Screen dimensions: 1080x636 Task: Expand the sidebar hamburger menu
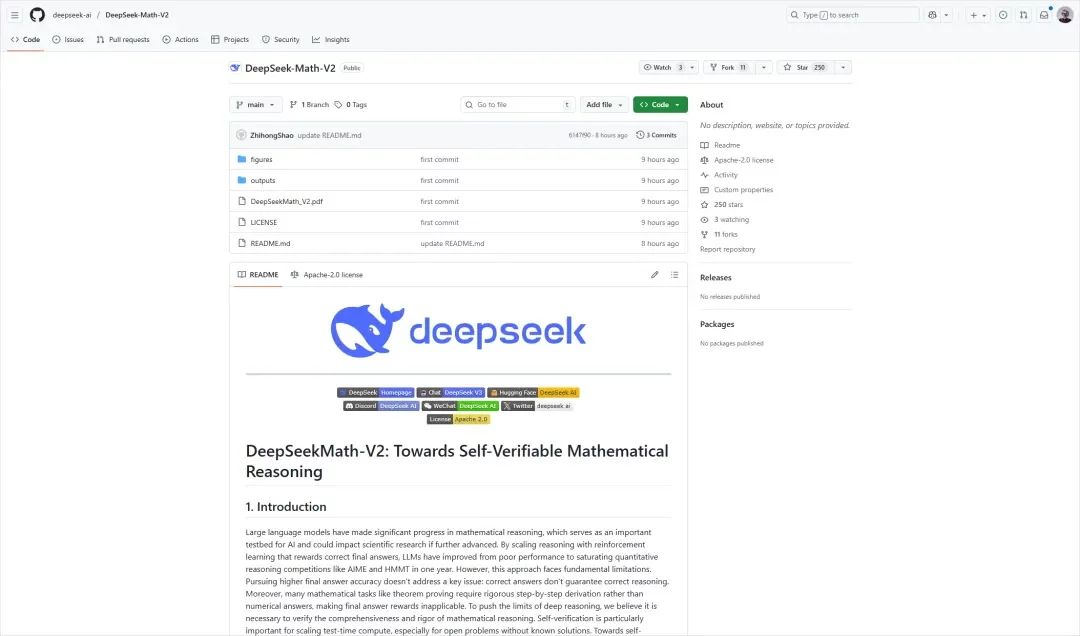point(14,14)
